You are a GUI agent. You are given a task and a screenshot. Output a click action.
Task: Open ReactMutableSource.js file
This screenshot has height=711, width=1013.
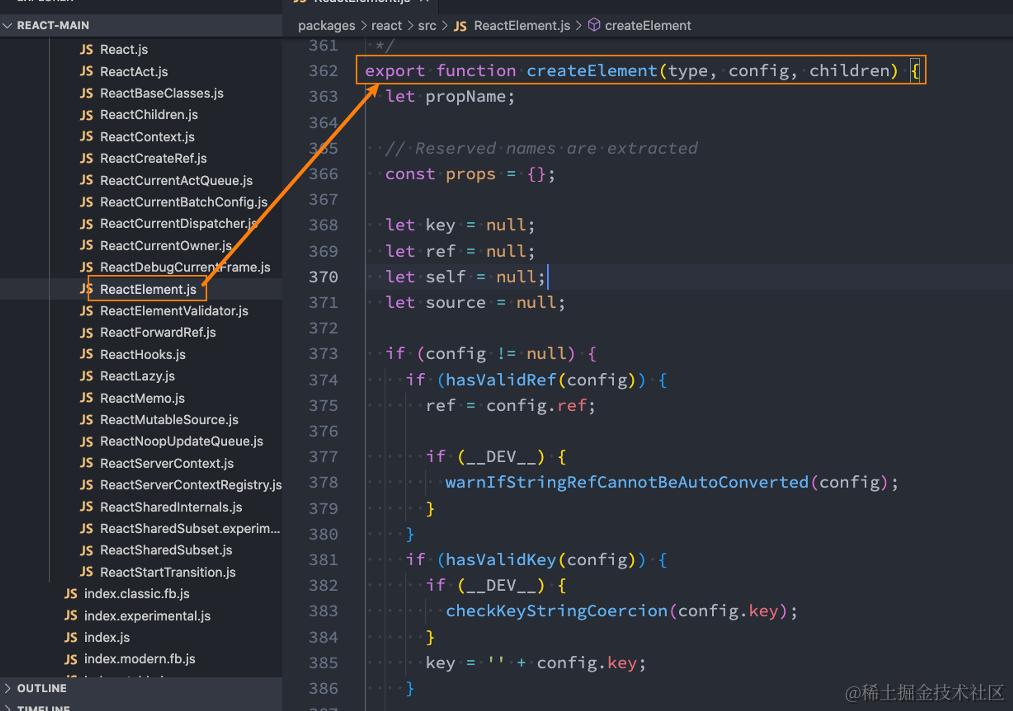[x=169, y=420]
